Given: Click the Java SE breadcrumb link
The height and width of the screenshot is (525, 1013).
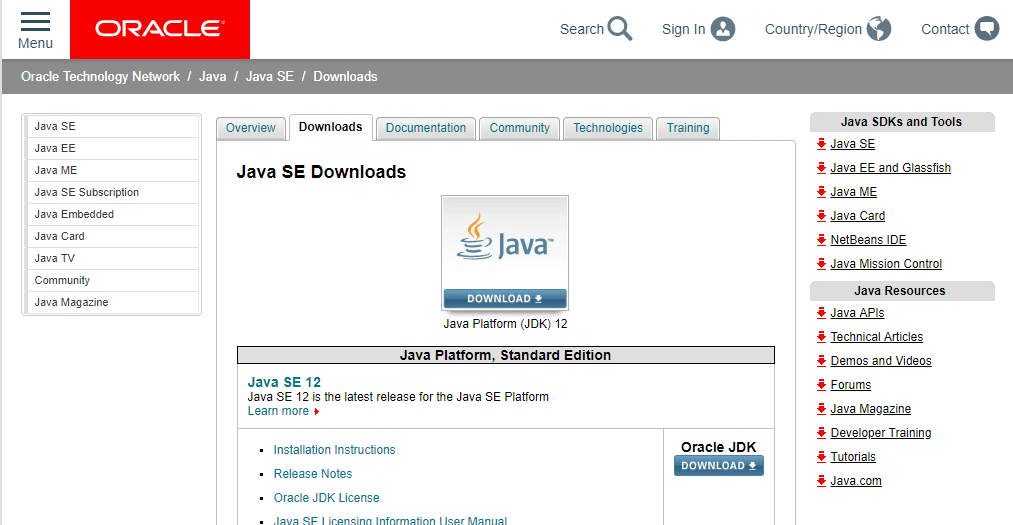Looking at the screenshot, I should click(x=269, y=76).
